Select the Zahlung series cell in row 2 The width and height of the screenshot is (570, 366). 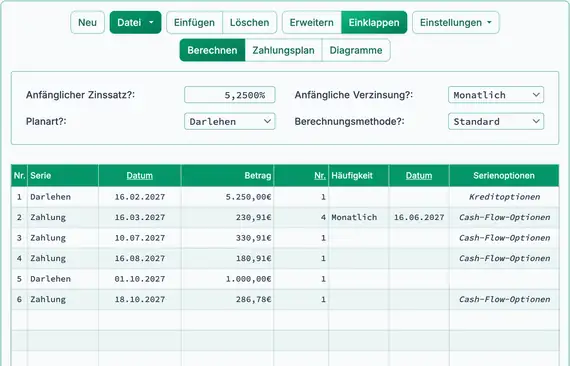pyautogui.click(x=63, y=217)
